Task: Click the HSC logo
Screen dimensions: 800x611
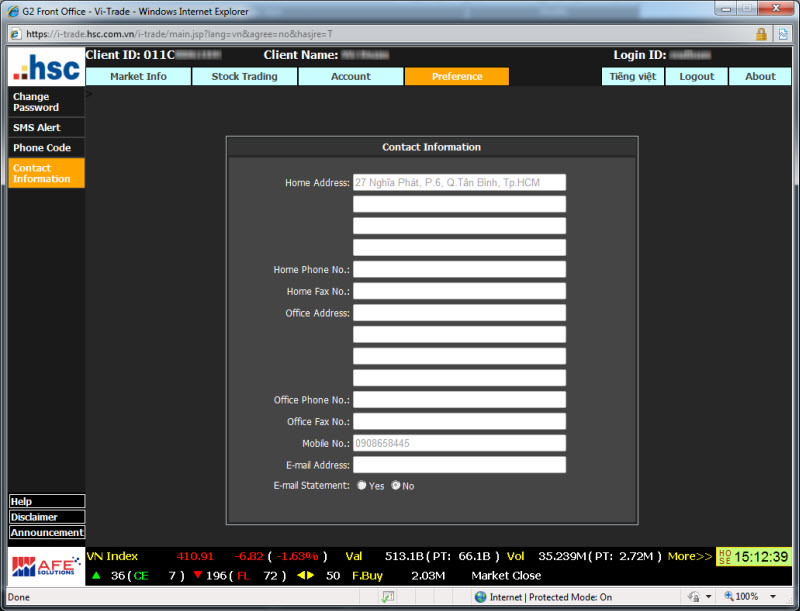Action: click(x=46, y=67)
